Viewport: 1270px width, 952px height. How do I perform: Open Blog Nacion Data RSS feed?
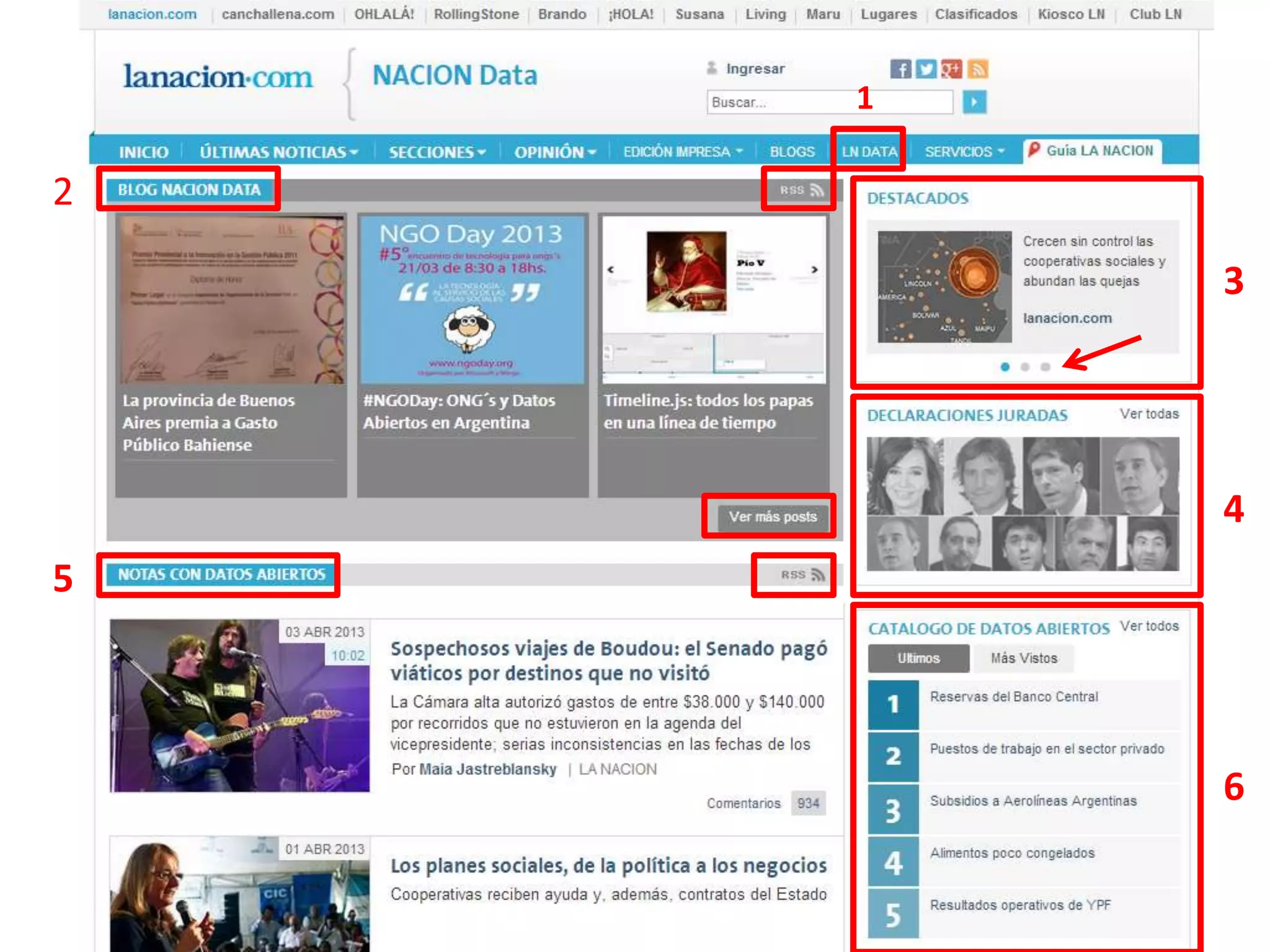(x=801, y=190)
